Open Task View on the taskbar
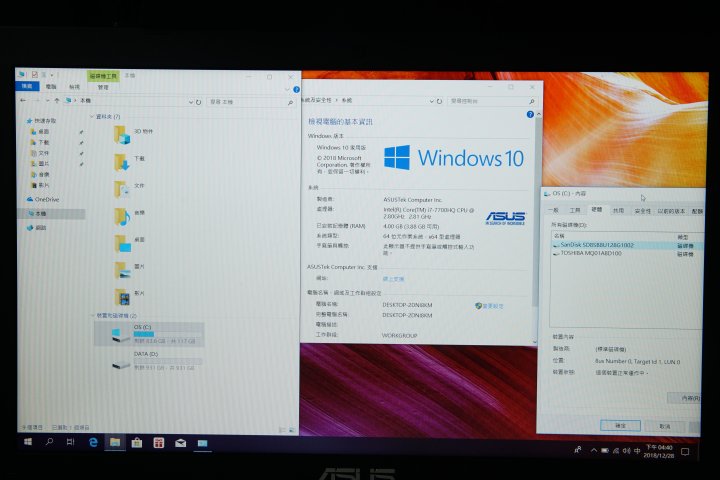The image size is (720, 480). click(70, 442)
